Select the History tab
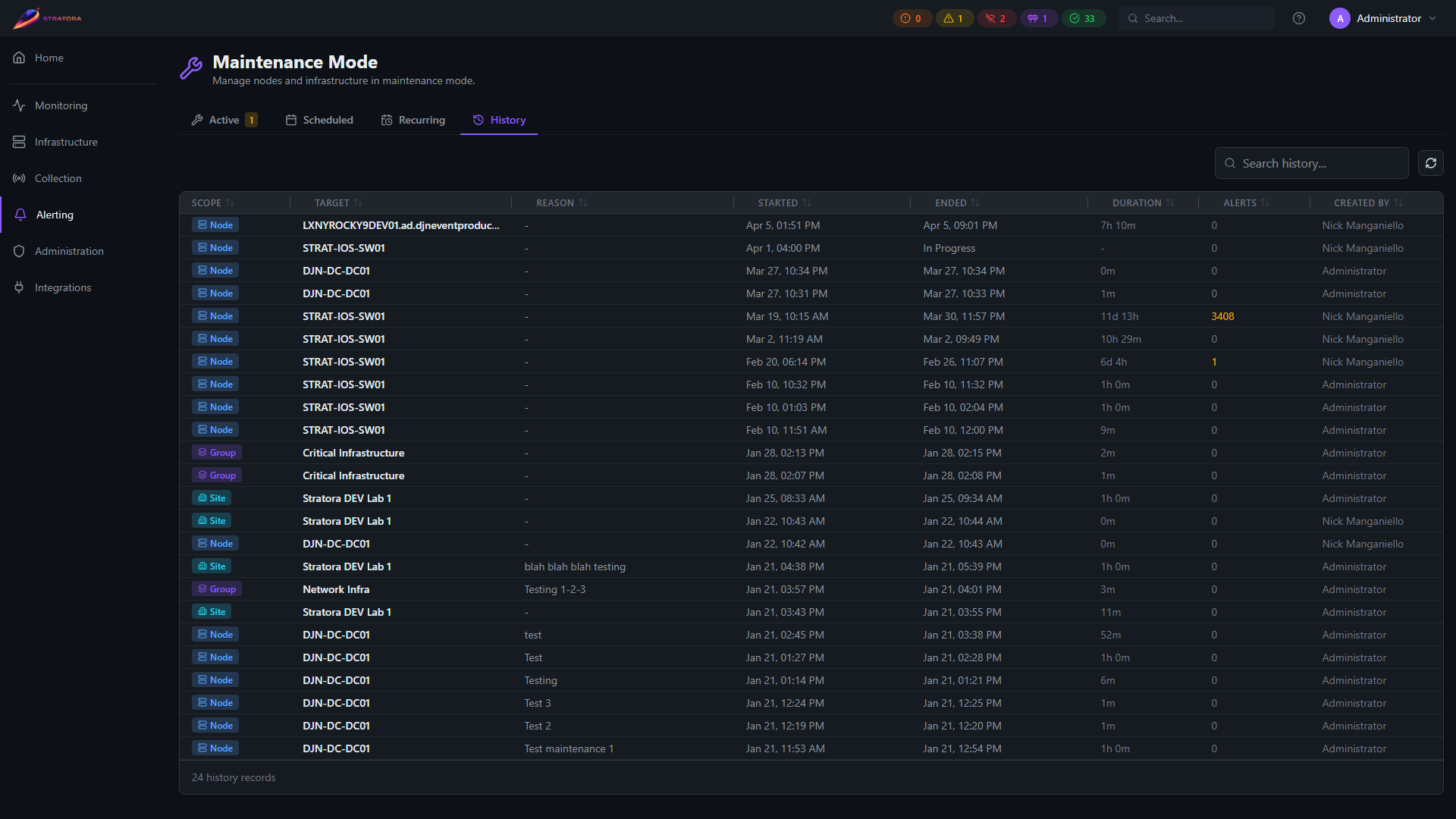 (499, 120)
